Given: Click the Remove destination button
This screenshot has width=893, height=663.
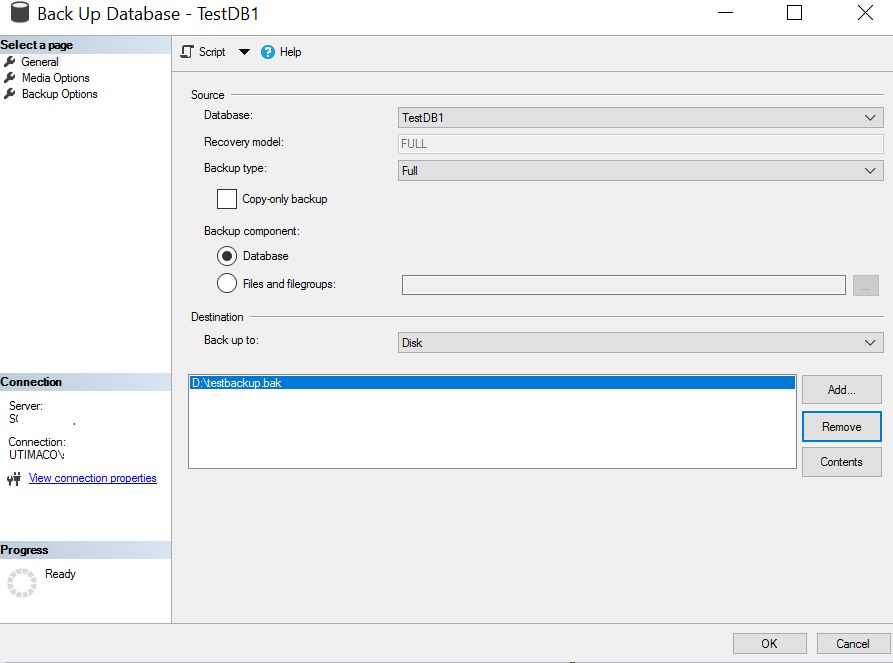Looking at the screenshot, I should [x=842, y=427].
